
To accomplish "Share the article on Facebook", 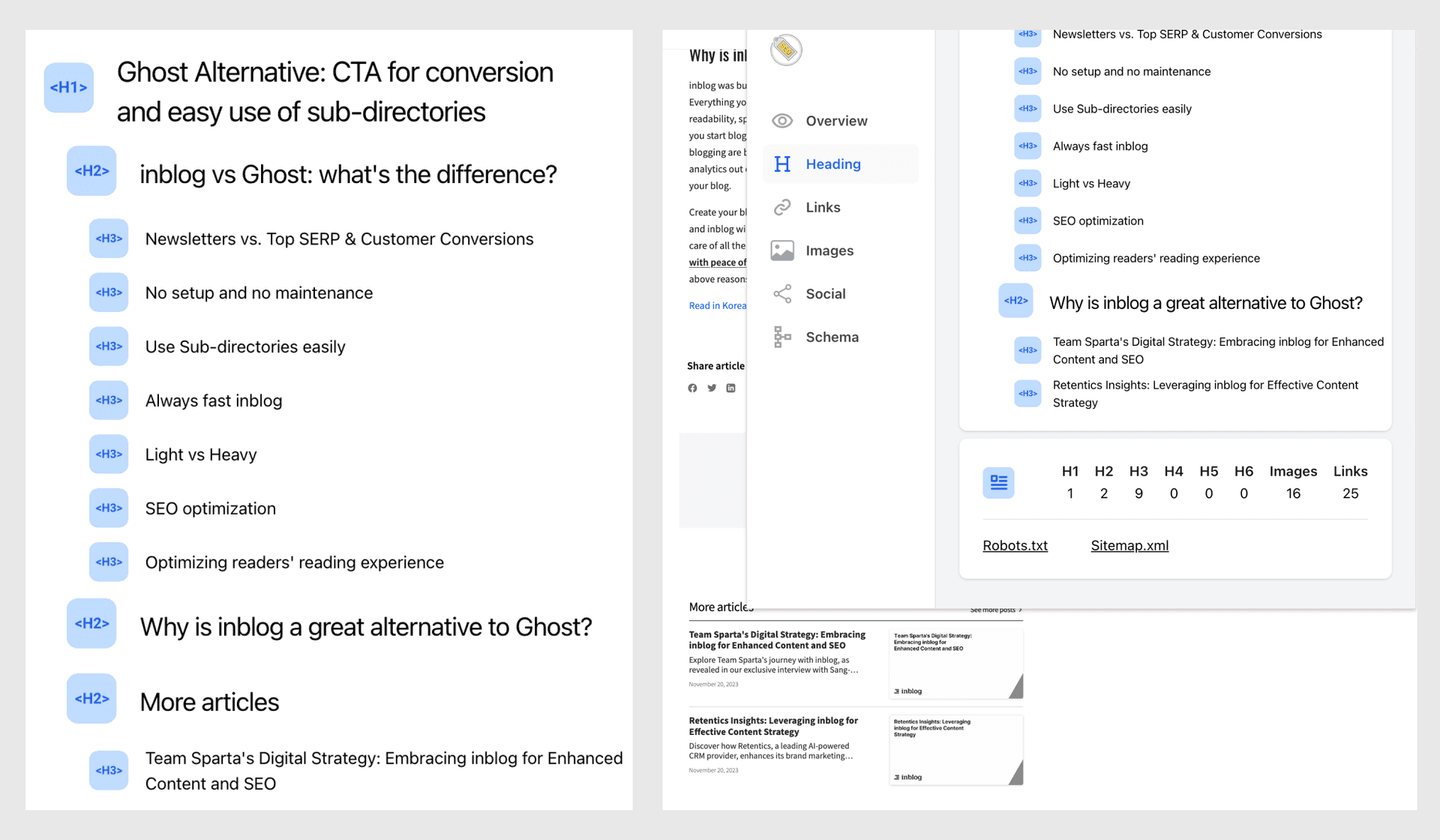I will 692,388.
